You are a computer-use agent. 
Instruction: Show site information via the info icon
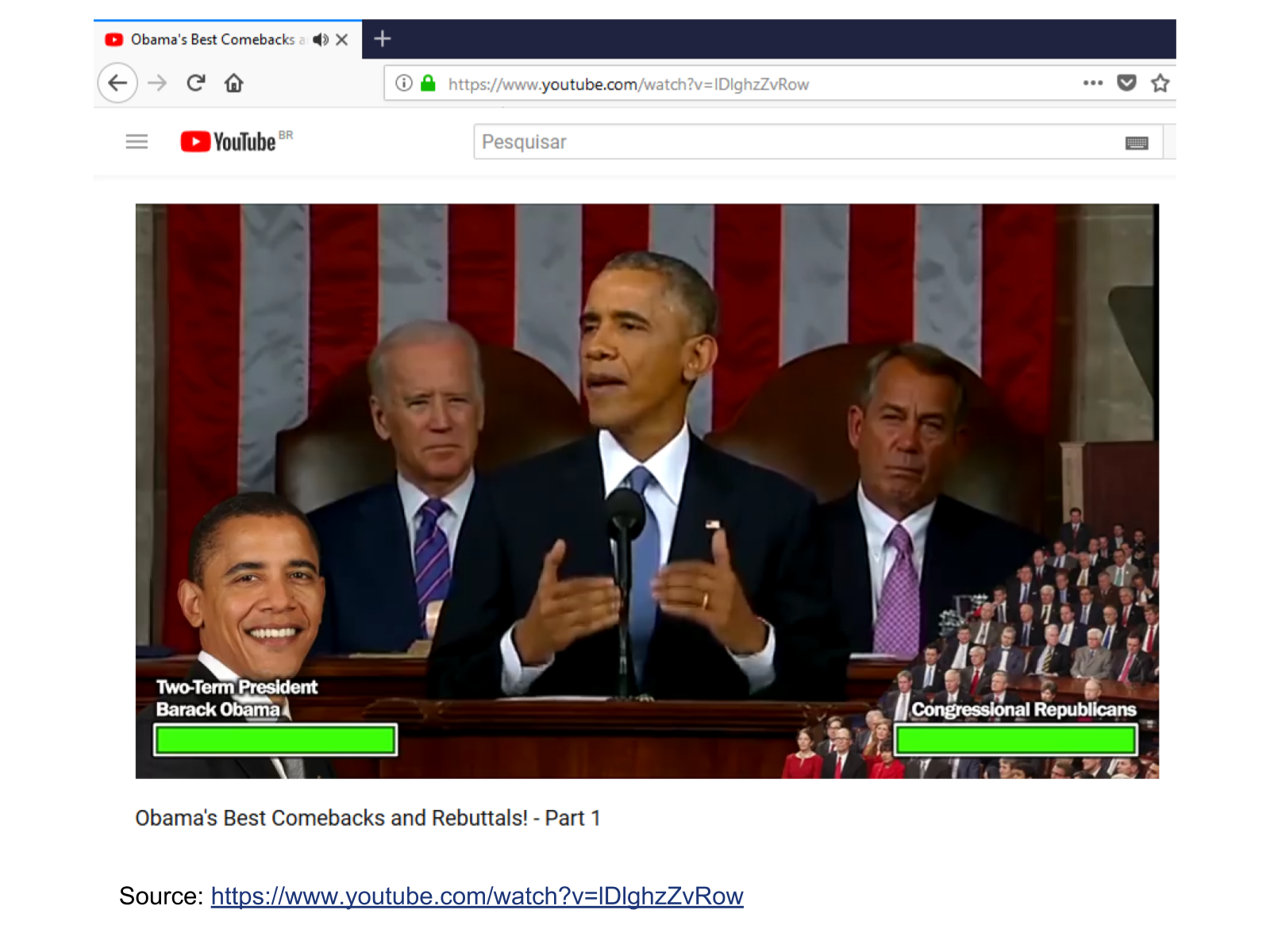[404, 83]
